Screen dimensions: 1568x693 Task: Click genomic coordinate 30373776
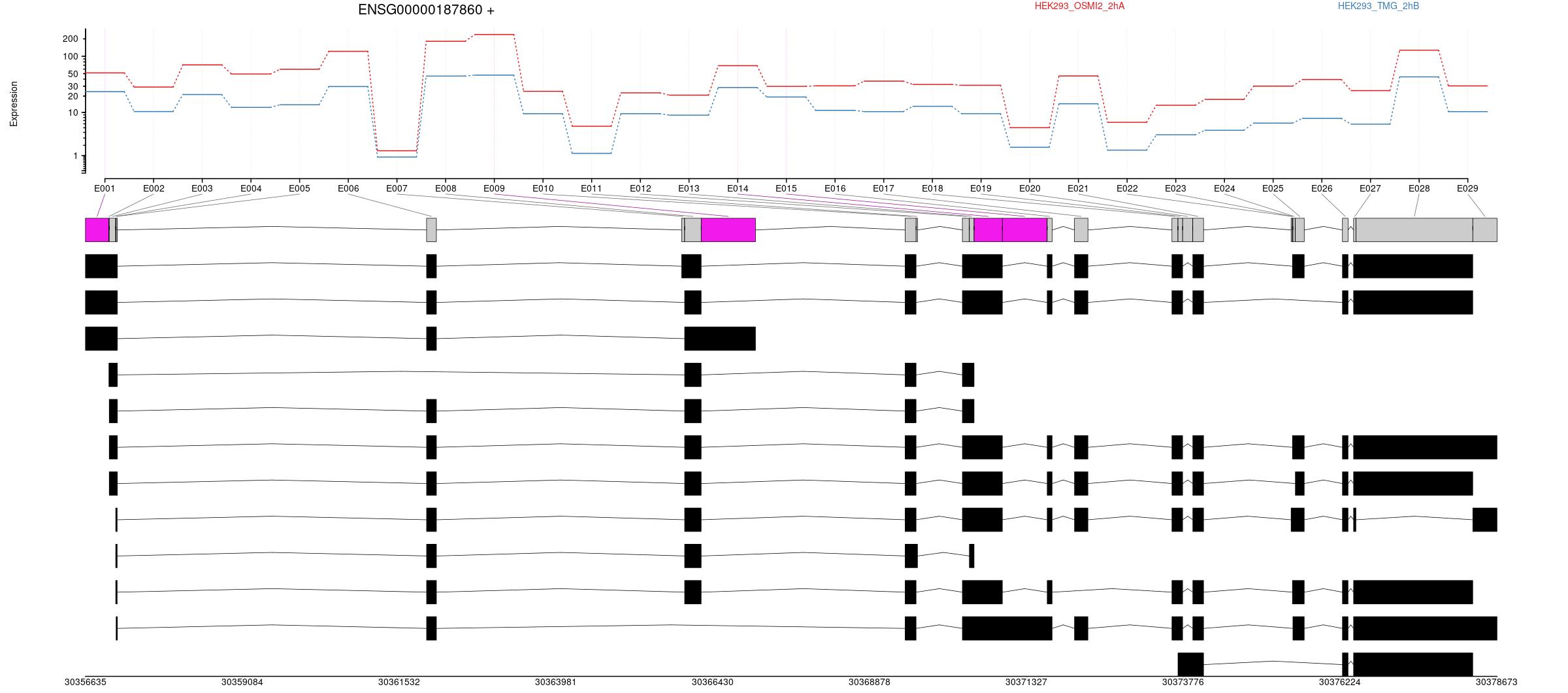(1183, 682)
